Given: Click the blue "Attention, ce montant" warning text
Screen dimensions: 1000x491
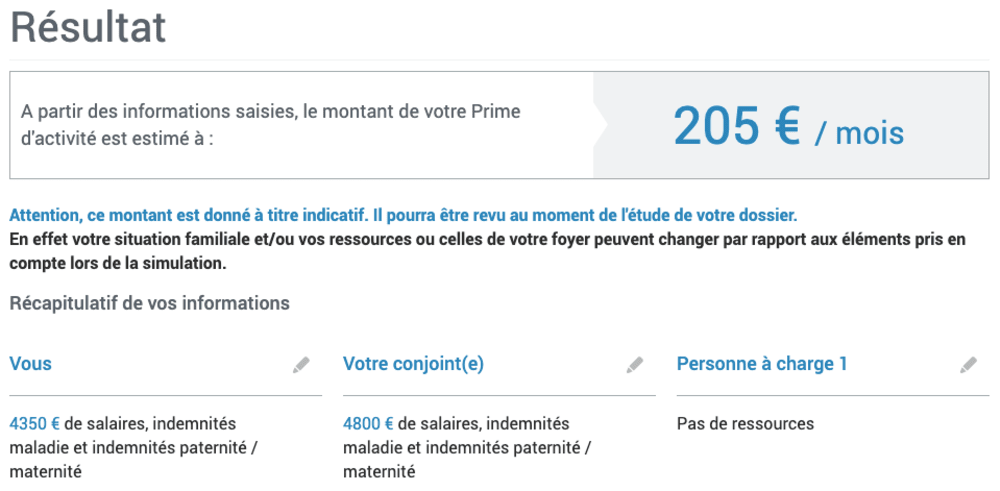Looking at the screenshot, I should click(x=403, y=215).
